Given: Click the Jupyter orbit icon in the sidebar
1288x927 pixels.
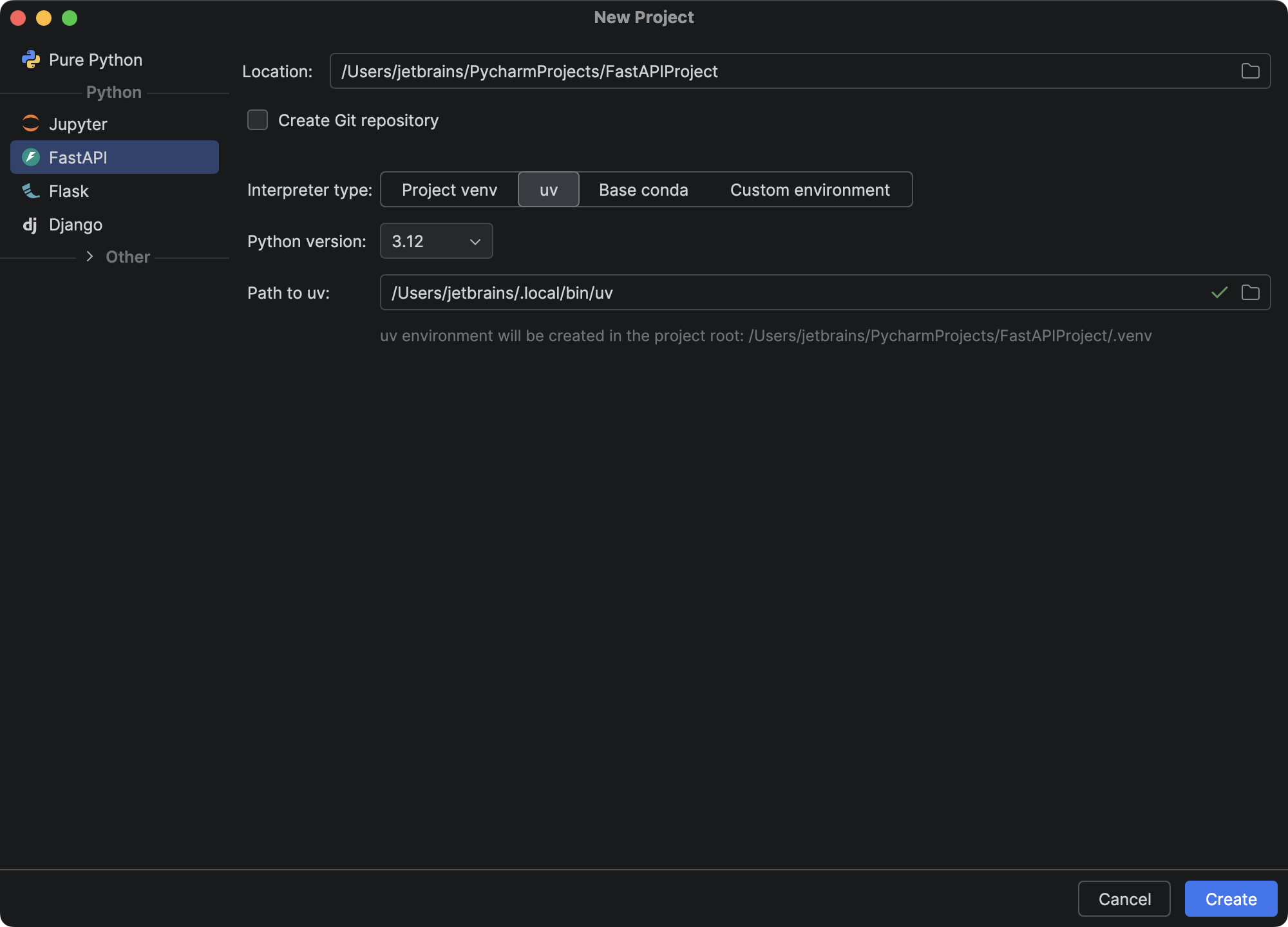Looking at the screenshot, I should 31,124.
